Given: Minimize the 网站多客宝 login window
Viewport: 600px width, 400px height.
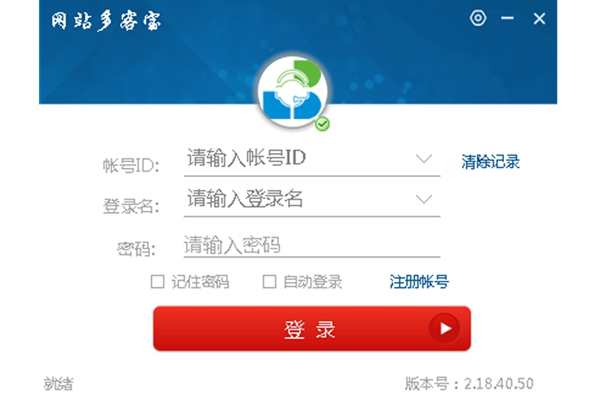Looking at the screenshot, I should pyautogui.click(x=507, y=18).
